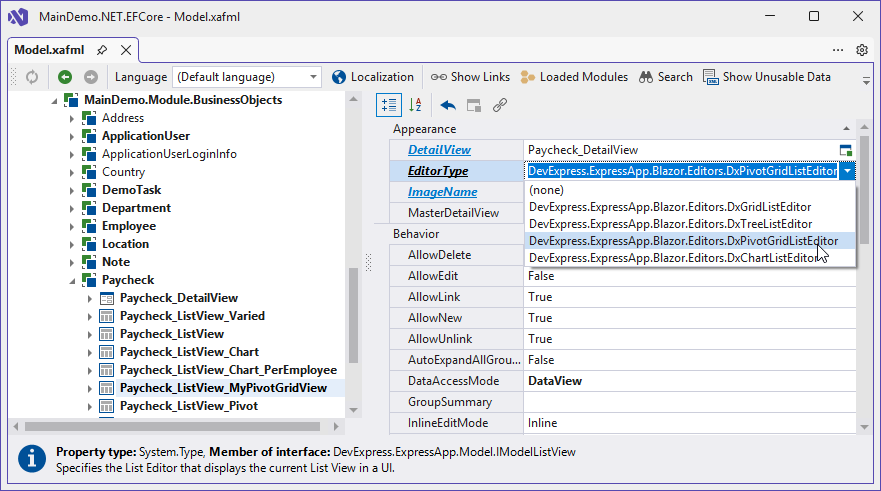This screenshot has height=491, width=881.
Task: Click the Paycheck_ListView list icon
Action: point(106,334)
